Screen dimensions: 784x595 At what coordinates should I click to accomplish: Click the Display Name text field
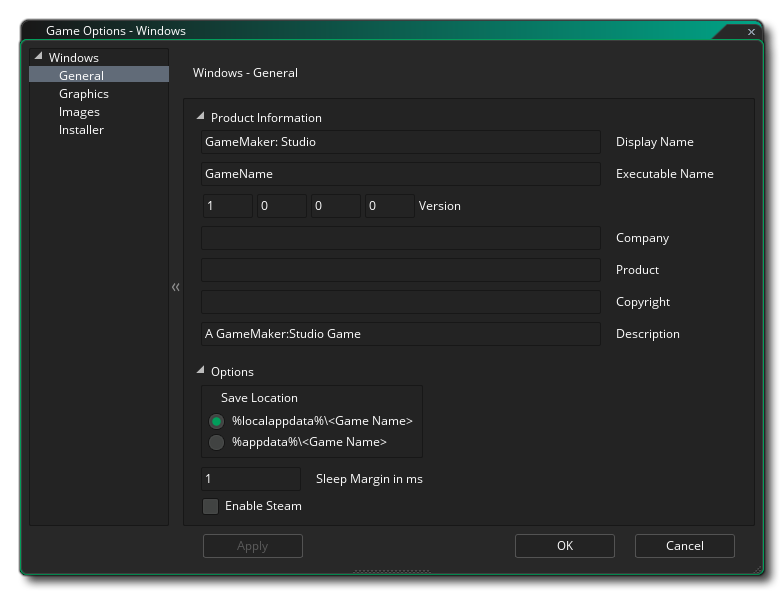point(400,142)
